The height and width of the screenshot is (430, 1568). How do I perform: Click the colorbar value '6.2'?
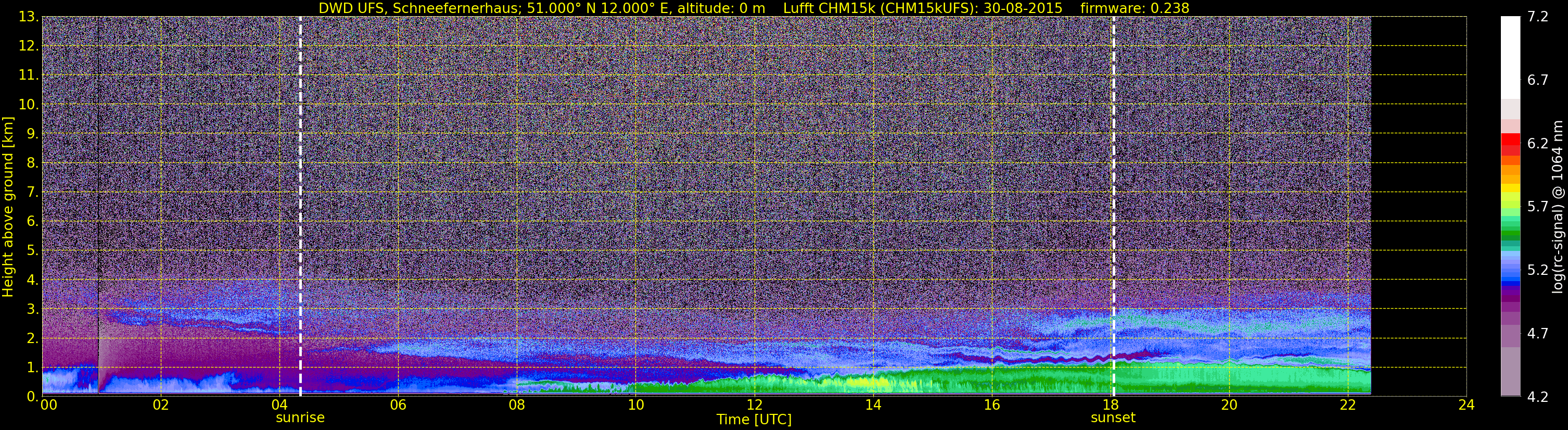pyautogui.click(x=1538, y=144)
